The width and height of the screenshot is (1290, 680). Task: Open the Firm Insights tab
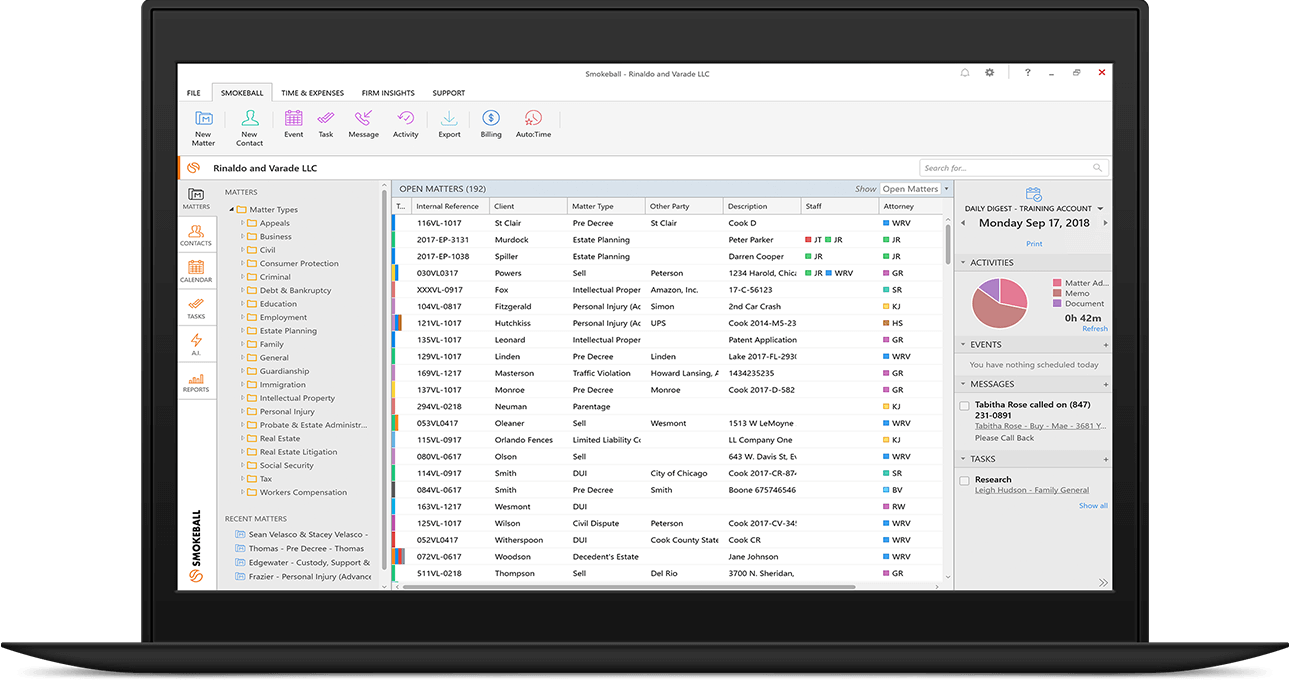388,93
